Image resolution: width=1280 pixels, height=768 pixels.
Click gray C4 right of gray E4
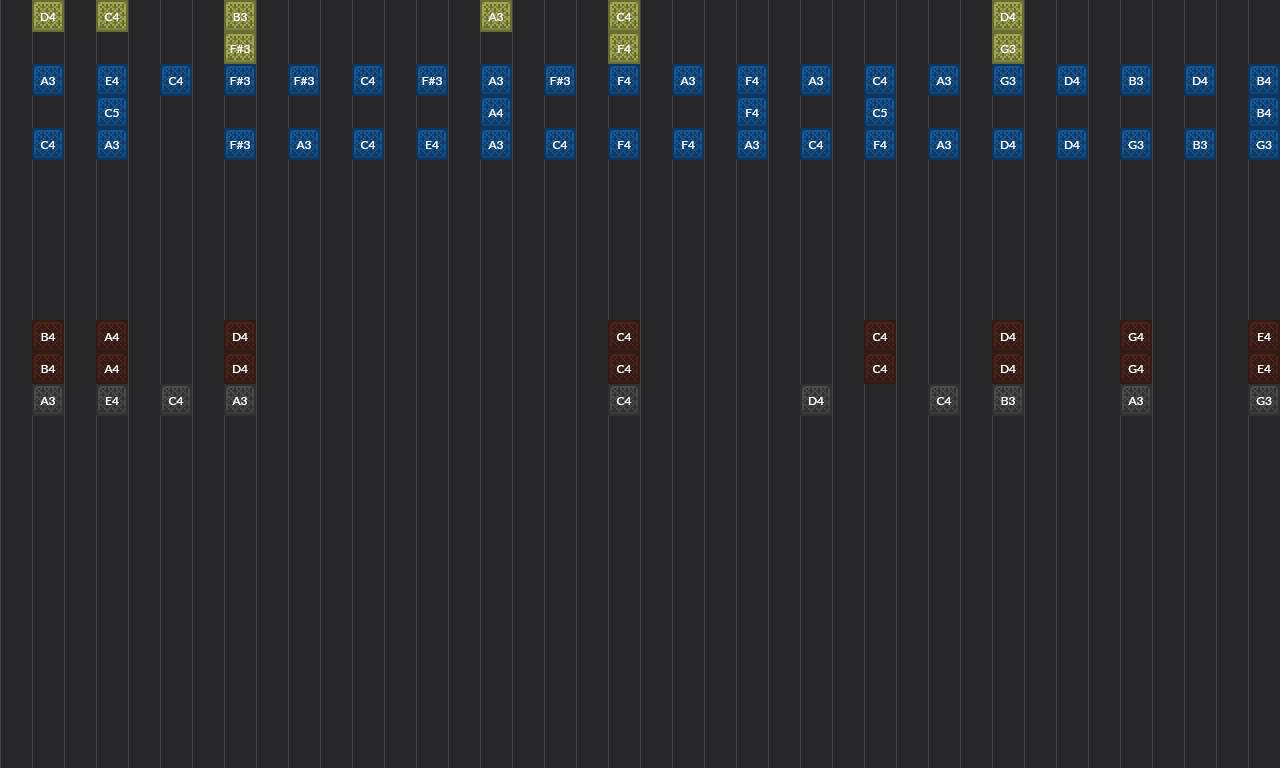[x=176, y=401]
